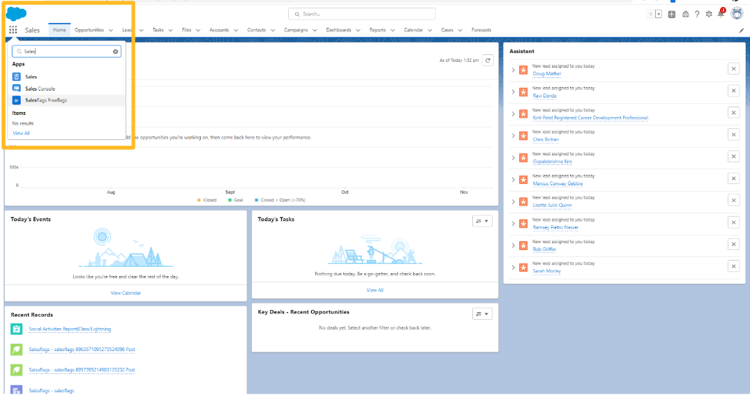Viewport: 750px width, 395px height.
Task: Click the global Search field
Action: 362,14
